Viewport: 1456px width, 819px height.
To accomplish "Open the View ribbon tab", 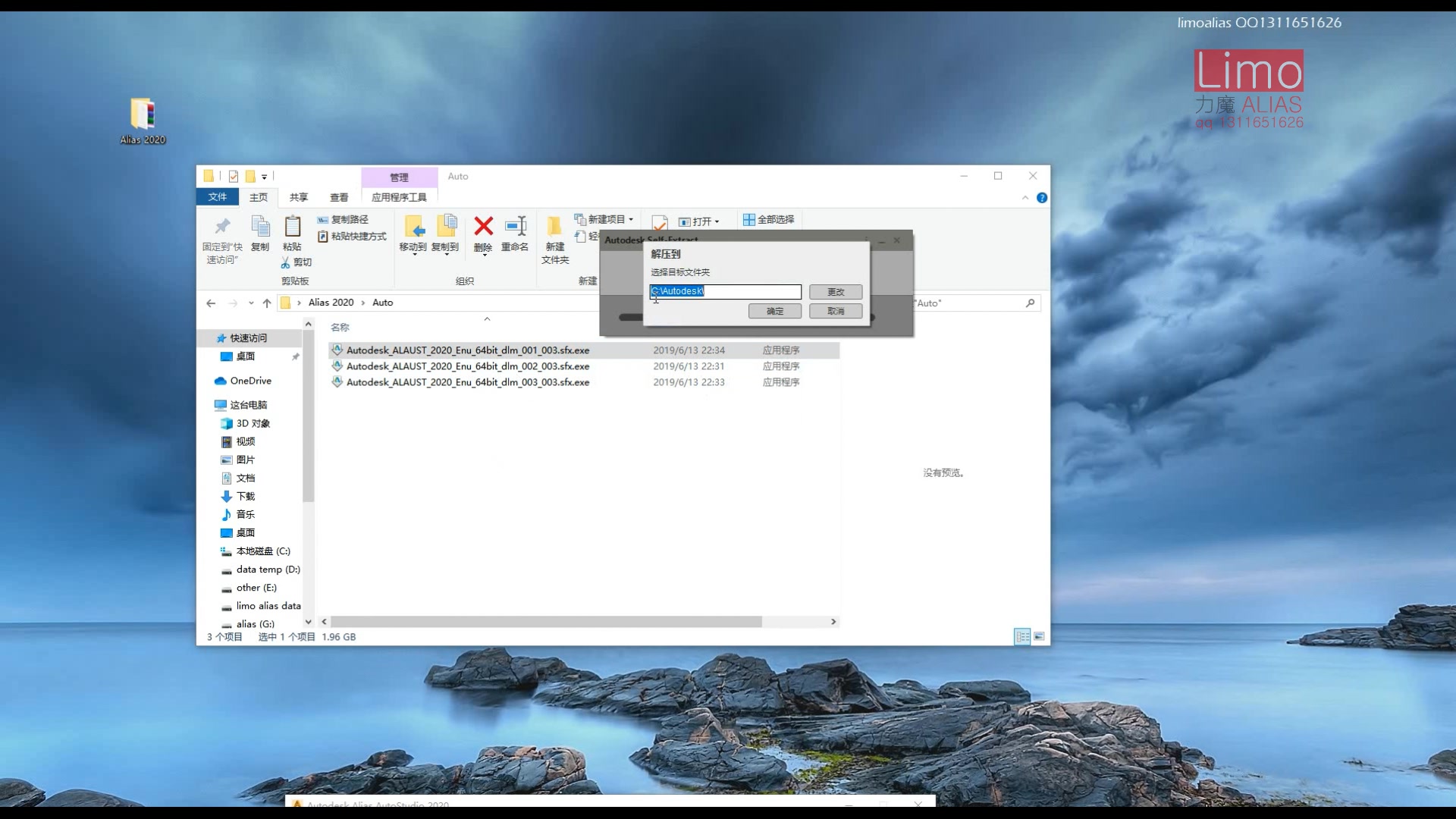I will click(x=339, y=197).
